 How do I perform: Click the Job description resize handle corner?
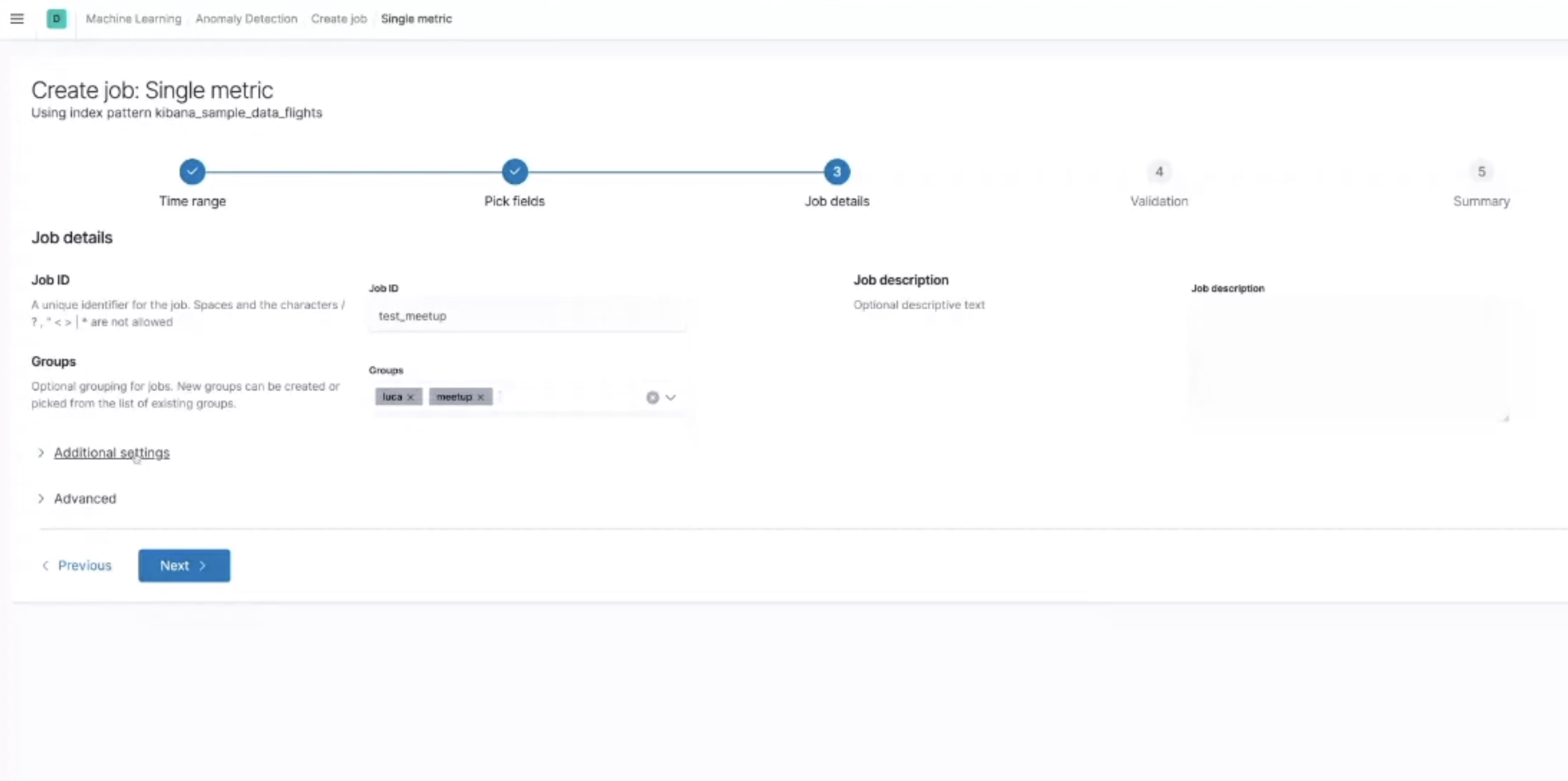point(1506,418)
